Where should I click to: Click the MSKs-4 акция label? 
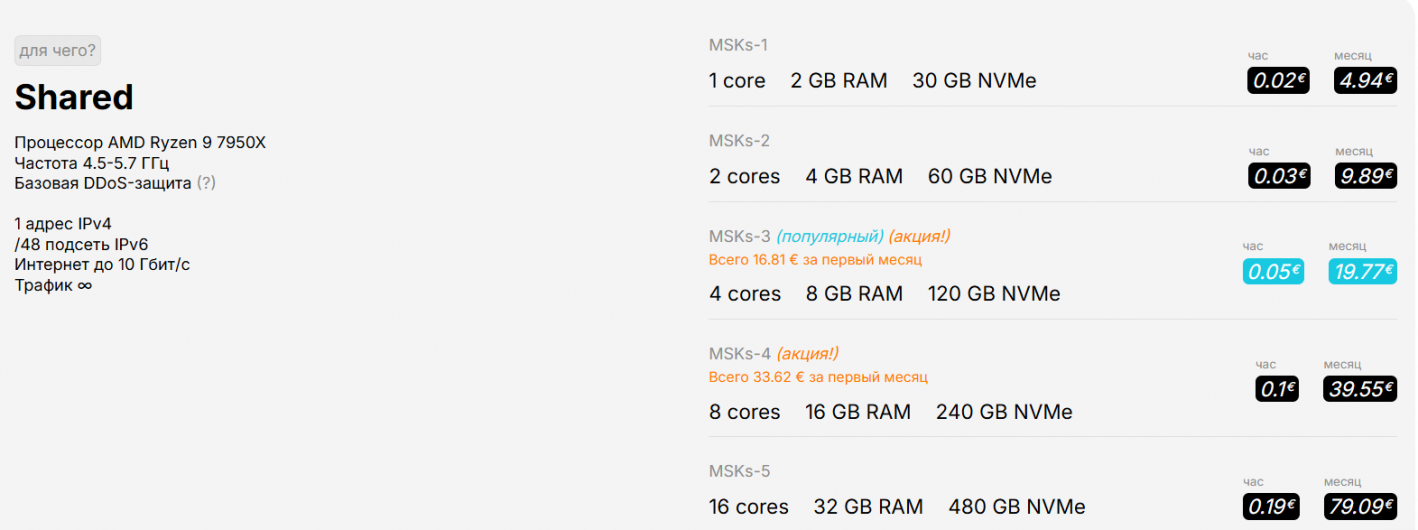click(x=807, y=354)
